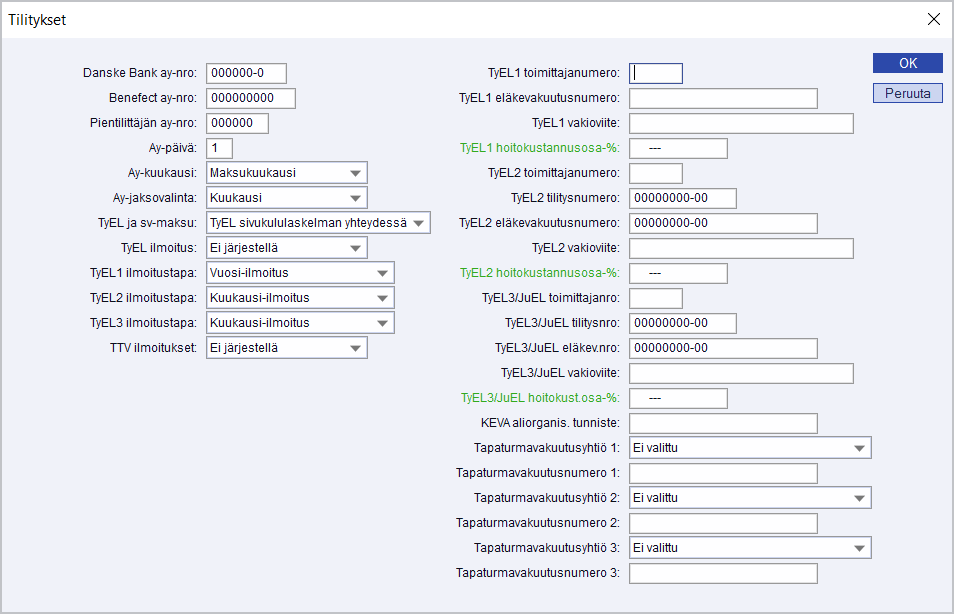This screenshot has height=614, width=954.
Task: Click TyEL1 hoitokustannusosa-% field
Action: pyautogui.click(x=677, y=148)
